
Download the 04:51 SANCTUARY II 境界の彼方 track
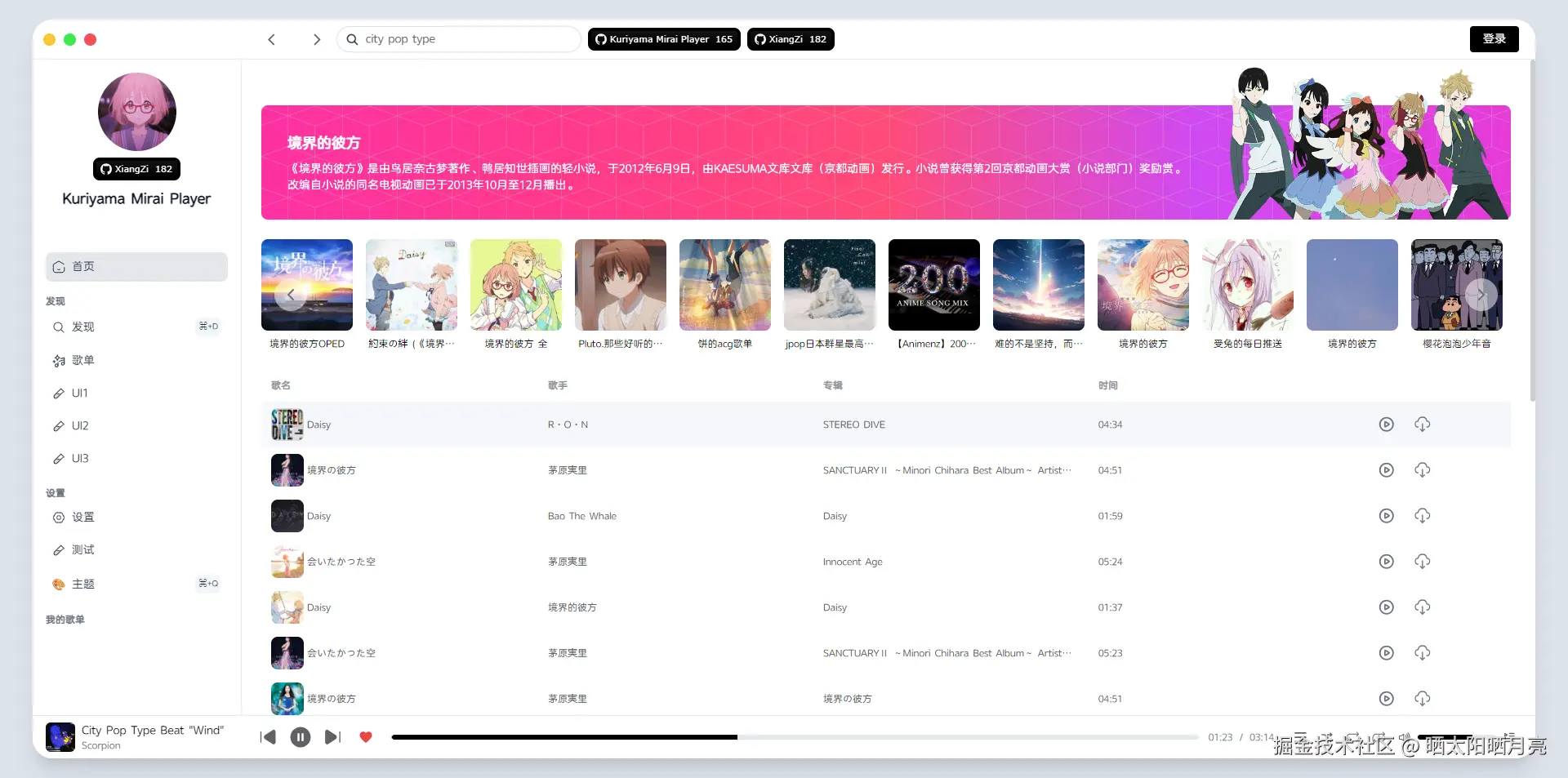tap(1422, 470)
